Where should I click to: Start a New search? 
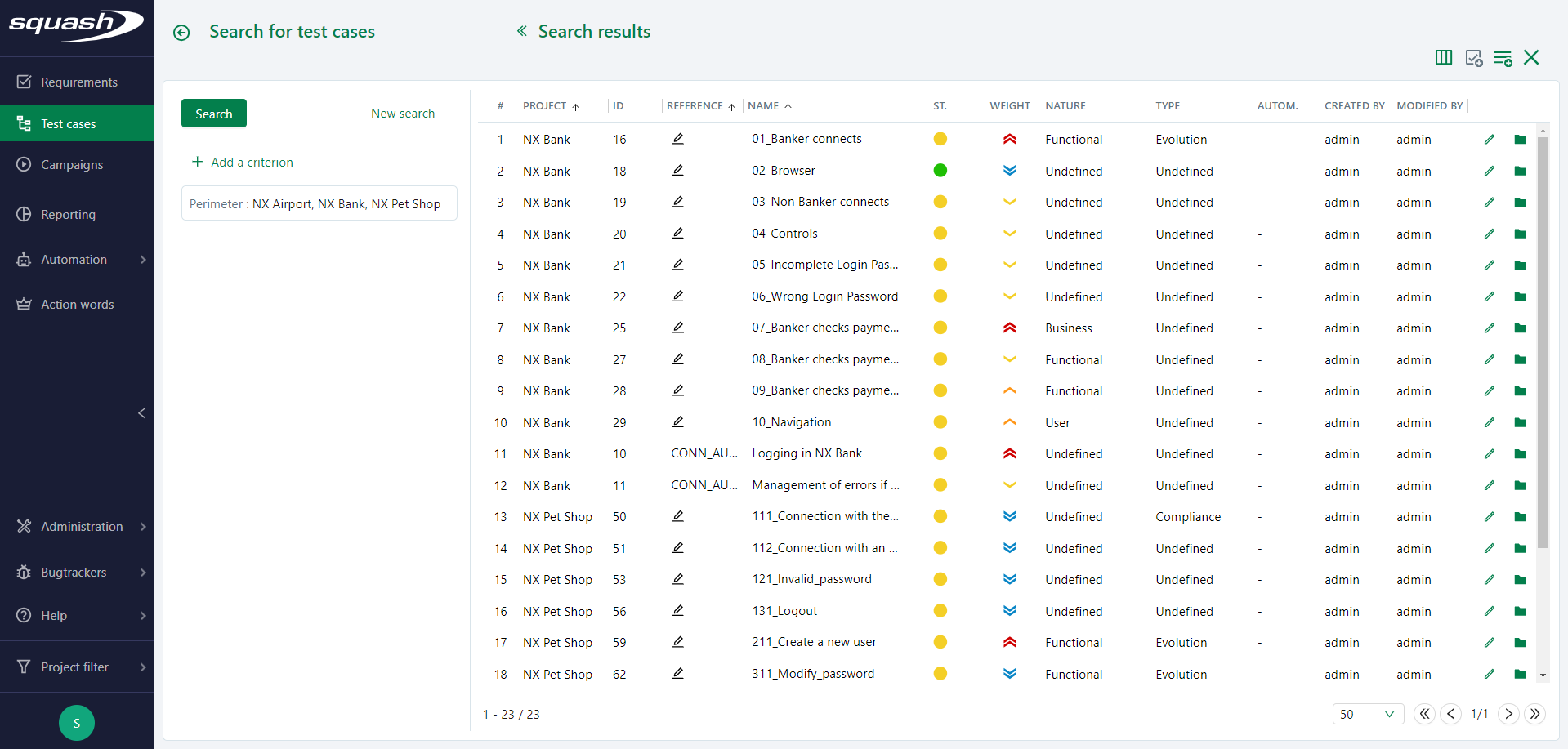(402, 113)
